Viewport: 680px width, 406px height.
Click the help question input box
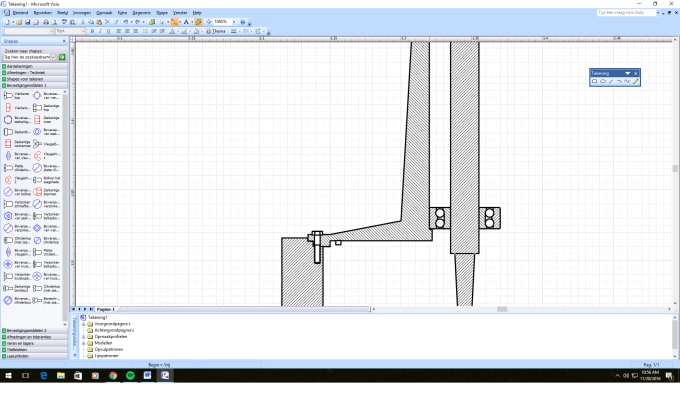click(x=626, y=13)
